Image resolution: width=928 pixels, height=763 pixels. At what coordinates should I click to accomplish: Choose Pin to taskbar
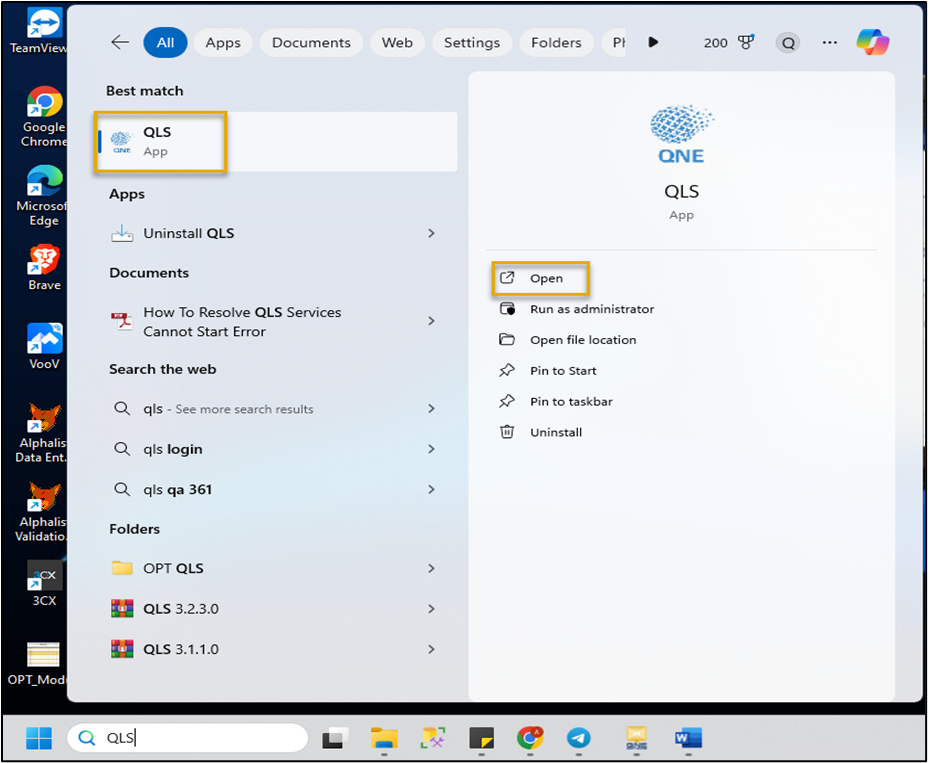[556, 401]
